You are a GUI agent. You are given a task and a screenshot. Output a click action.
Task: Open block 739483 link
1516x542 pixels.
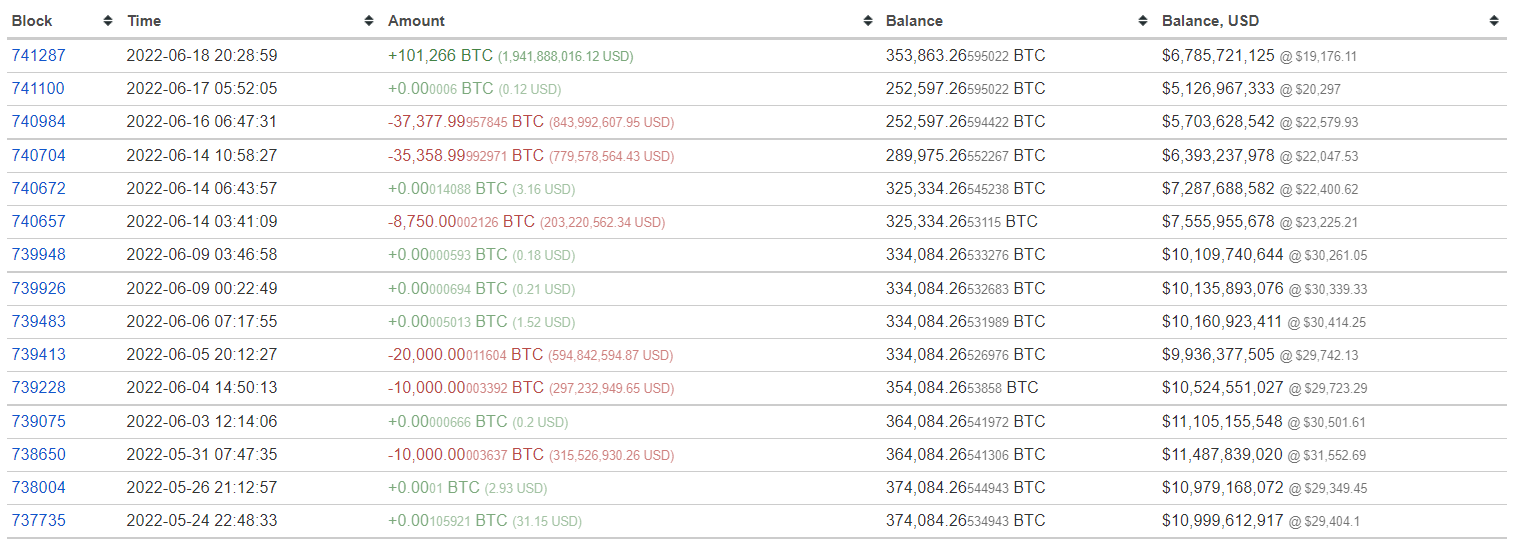click(38, 322)
